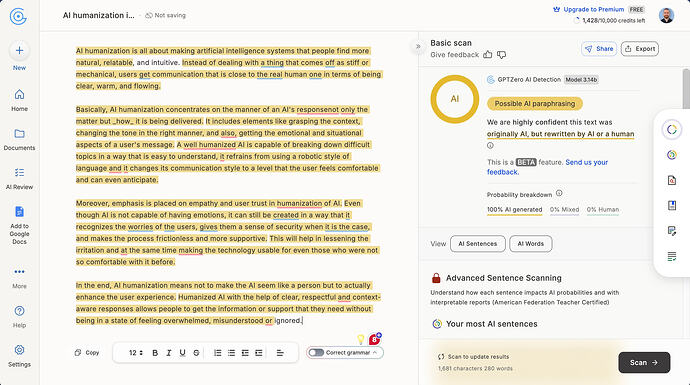Click the results panel vertical scrollbar
The image size is (690, 385).
(686, 88)
